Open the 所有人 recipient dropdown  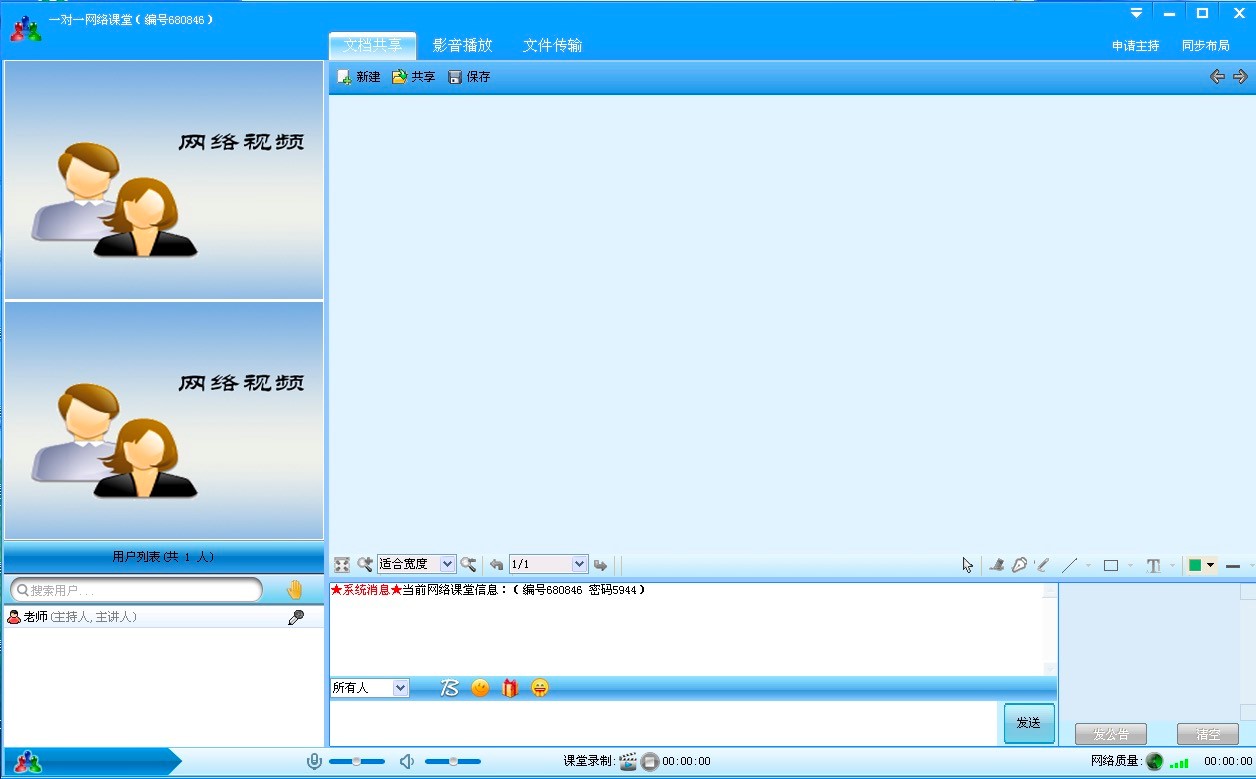coord(401,688)
